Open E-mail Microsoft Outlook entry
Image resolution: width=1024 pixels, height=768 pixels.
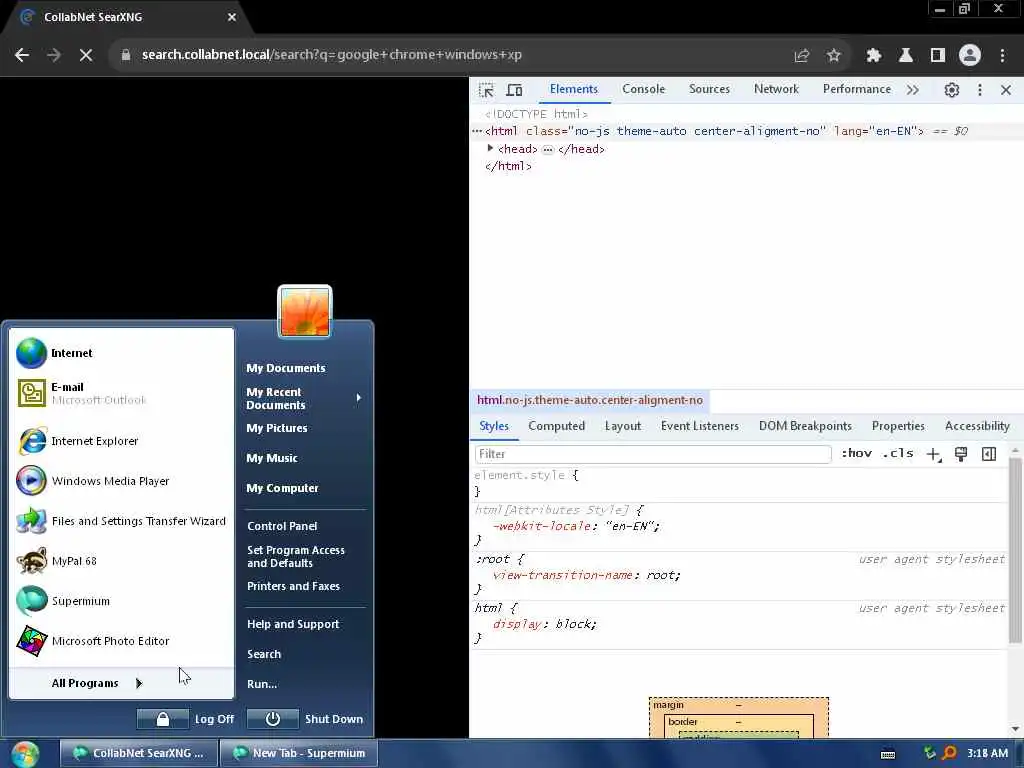point(121,393)
